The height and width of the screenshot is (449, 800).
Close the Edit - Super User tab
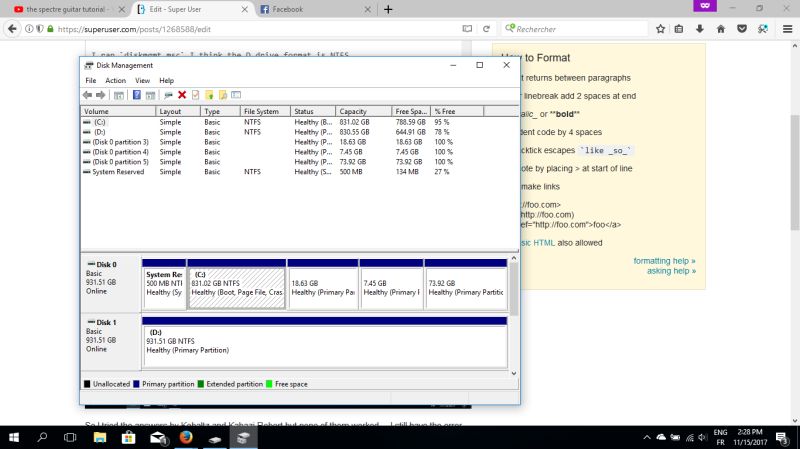pos(244,9)
